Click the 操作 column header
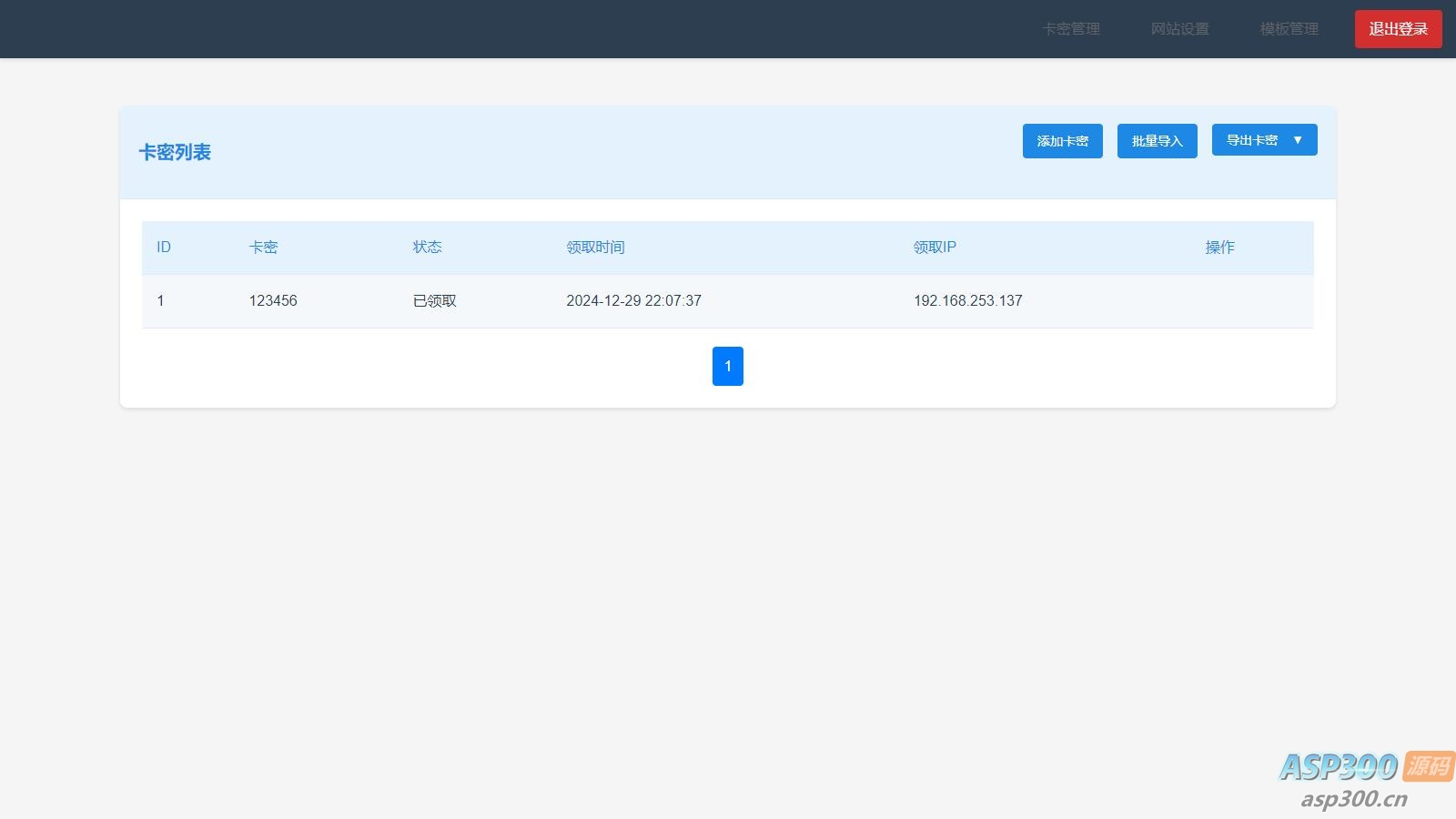Viewport: 1456px width, 819px height. click(x=1219, y=248)
